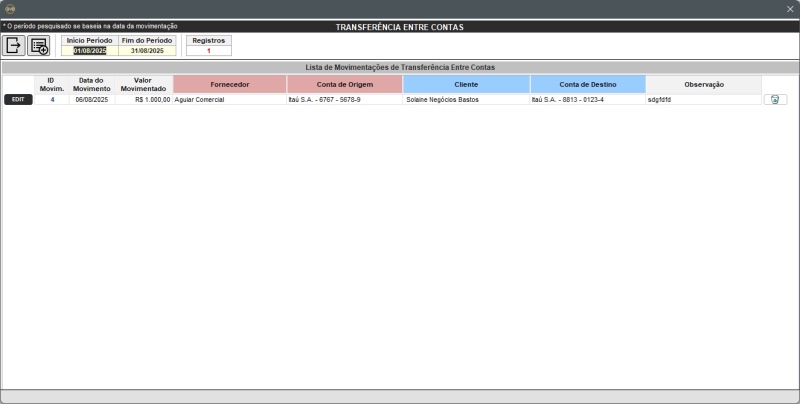
Task: Click the add new transfer icon
Action: tap(39, 45)
